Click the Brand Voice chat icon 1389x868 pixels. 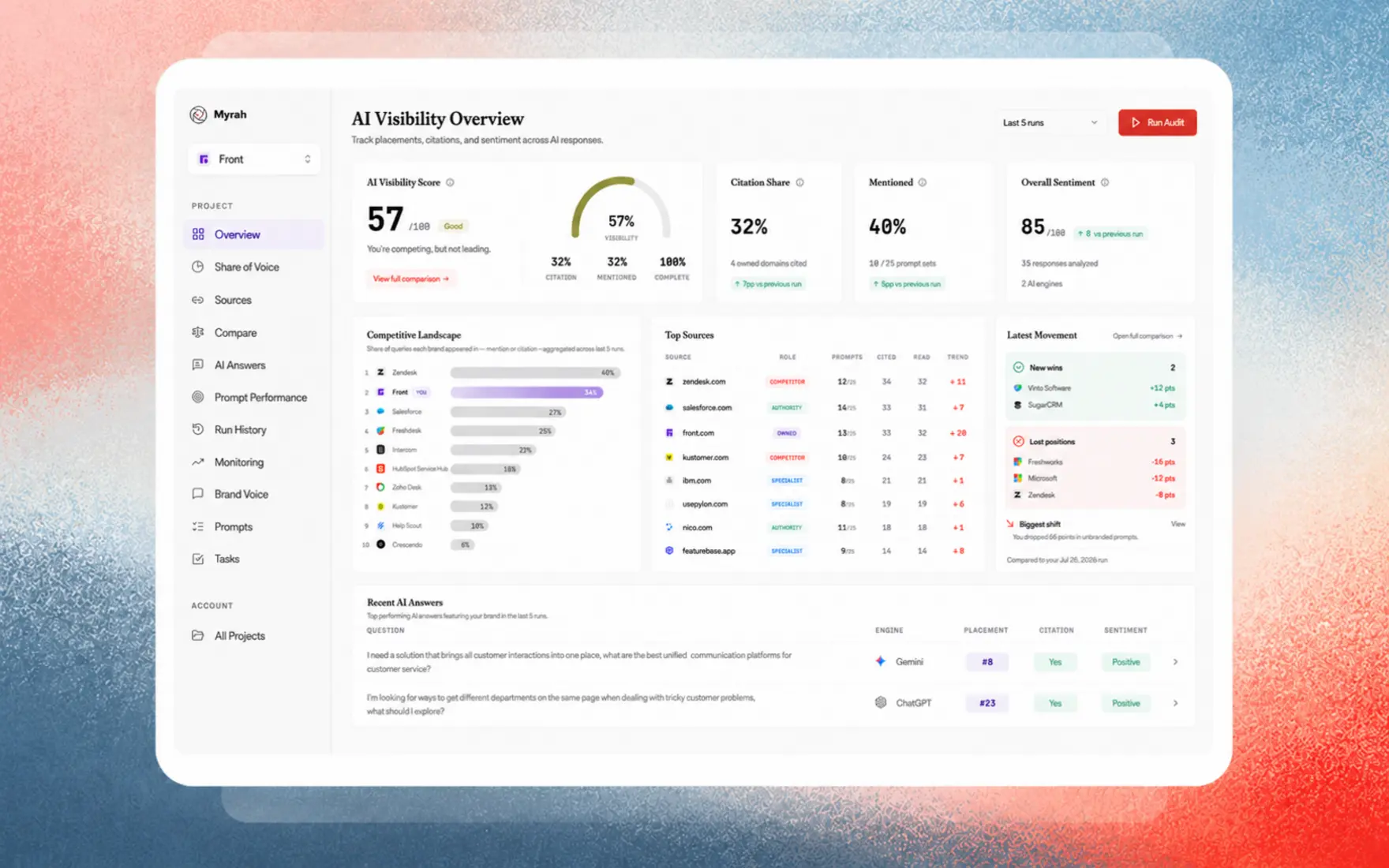coord(197,494)
